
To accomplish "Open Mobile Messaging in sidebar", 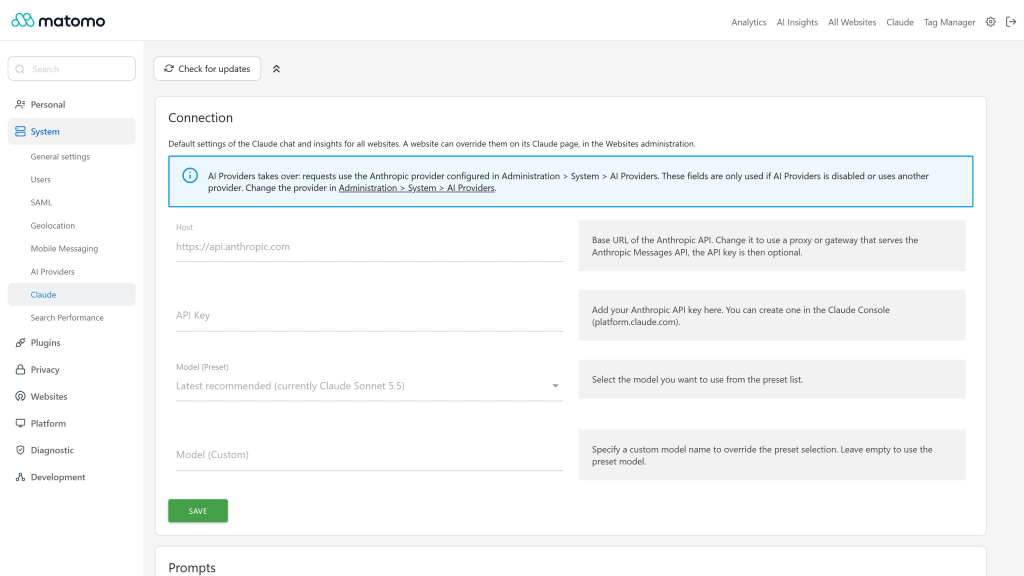I will [64, 249].
